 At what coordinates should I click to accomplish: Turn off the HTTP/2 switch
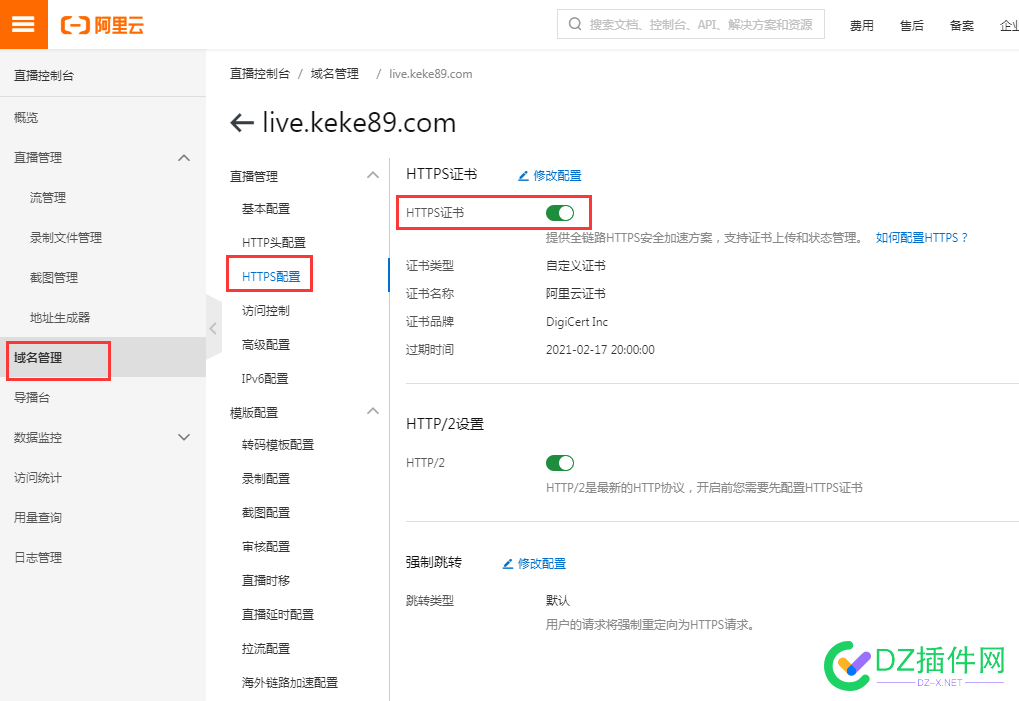pyautogui.click(x=560, y=463)
